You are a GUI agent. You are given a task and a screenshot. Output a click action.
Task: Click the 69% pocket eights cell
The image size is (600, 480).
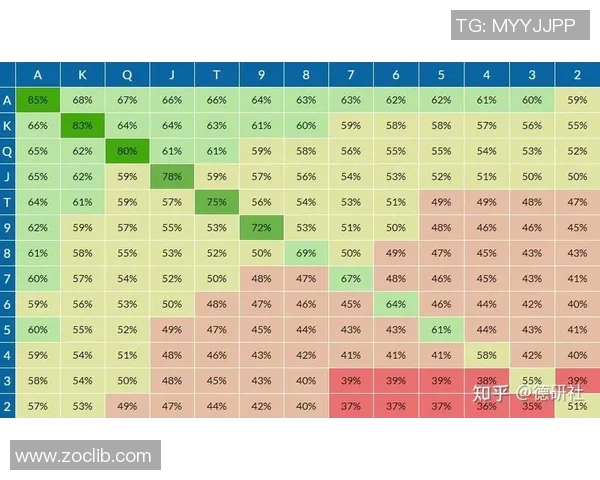pos(305,253)
